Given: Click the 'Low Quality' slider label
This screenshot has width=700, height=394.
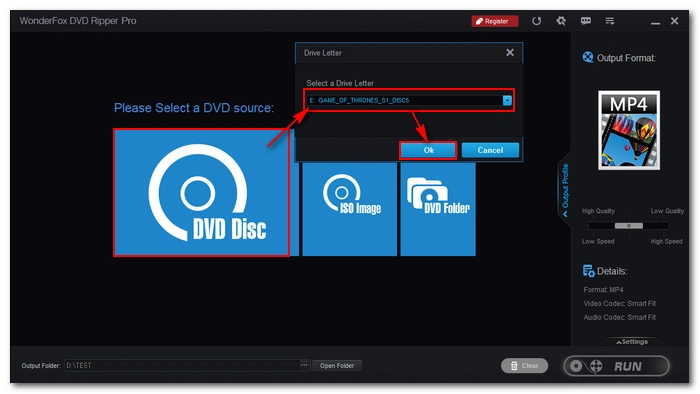Looking at the screenshot, I should coord(667,211).
